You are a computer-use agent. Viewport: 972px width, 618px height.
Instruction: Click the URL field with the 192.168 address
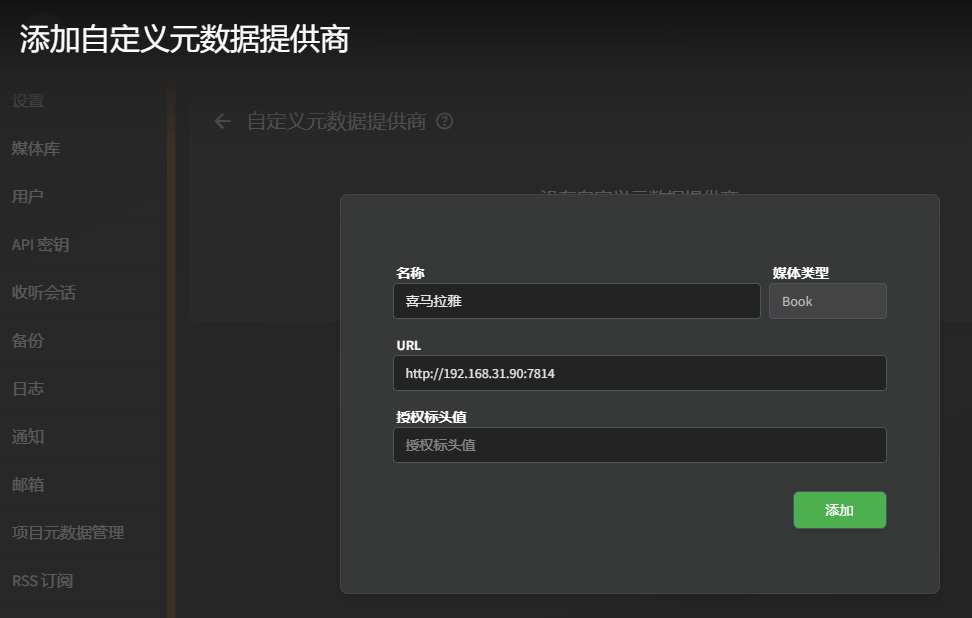point(640,373)
